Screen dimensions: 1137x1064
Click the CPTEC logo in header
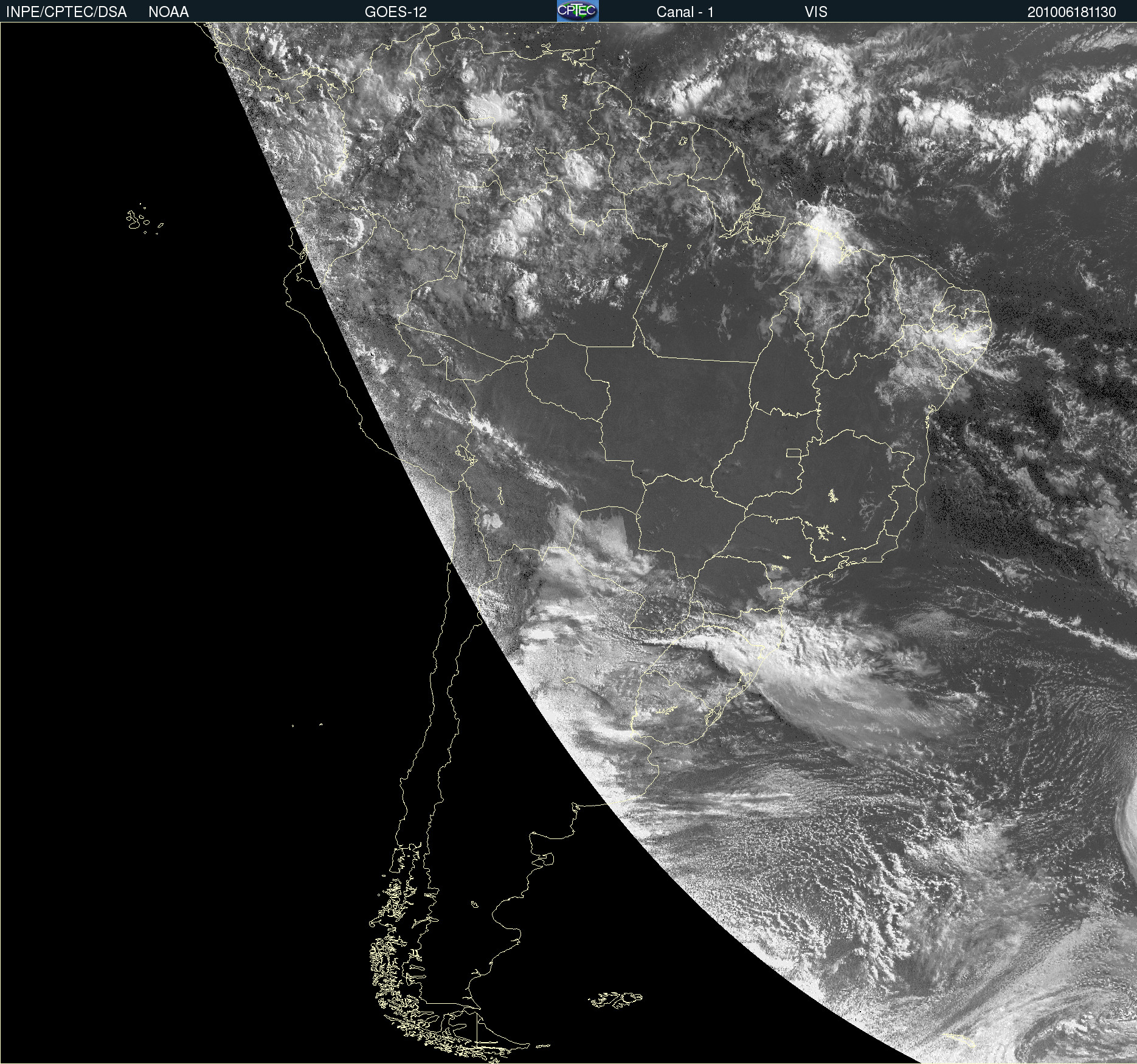tap(578, 11)
